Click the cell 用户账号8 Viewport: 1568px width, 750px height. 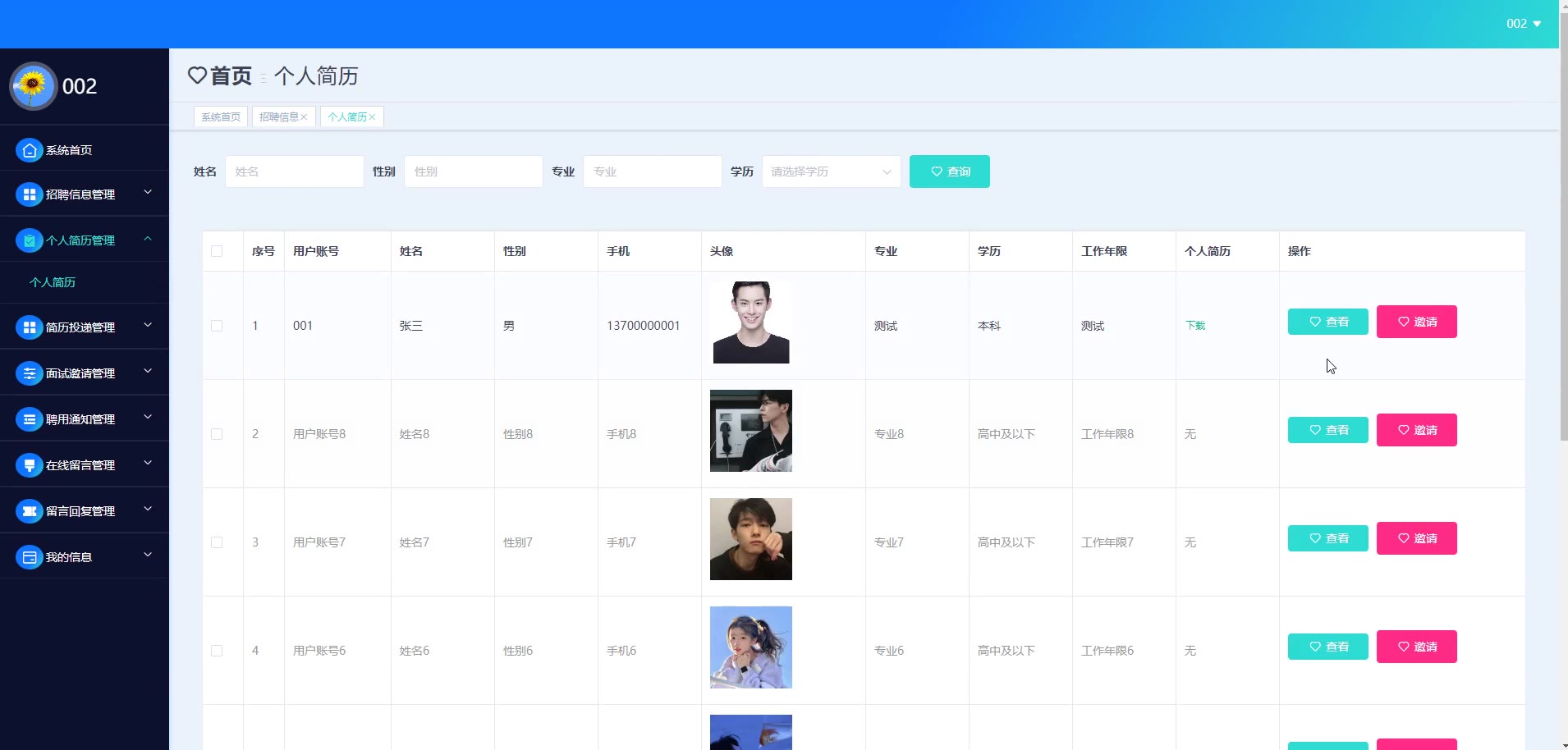(x=319, y=434)
